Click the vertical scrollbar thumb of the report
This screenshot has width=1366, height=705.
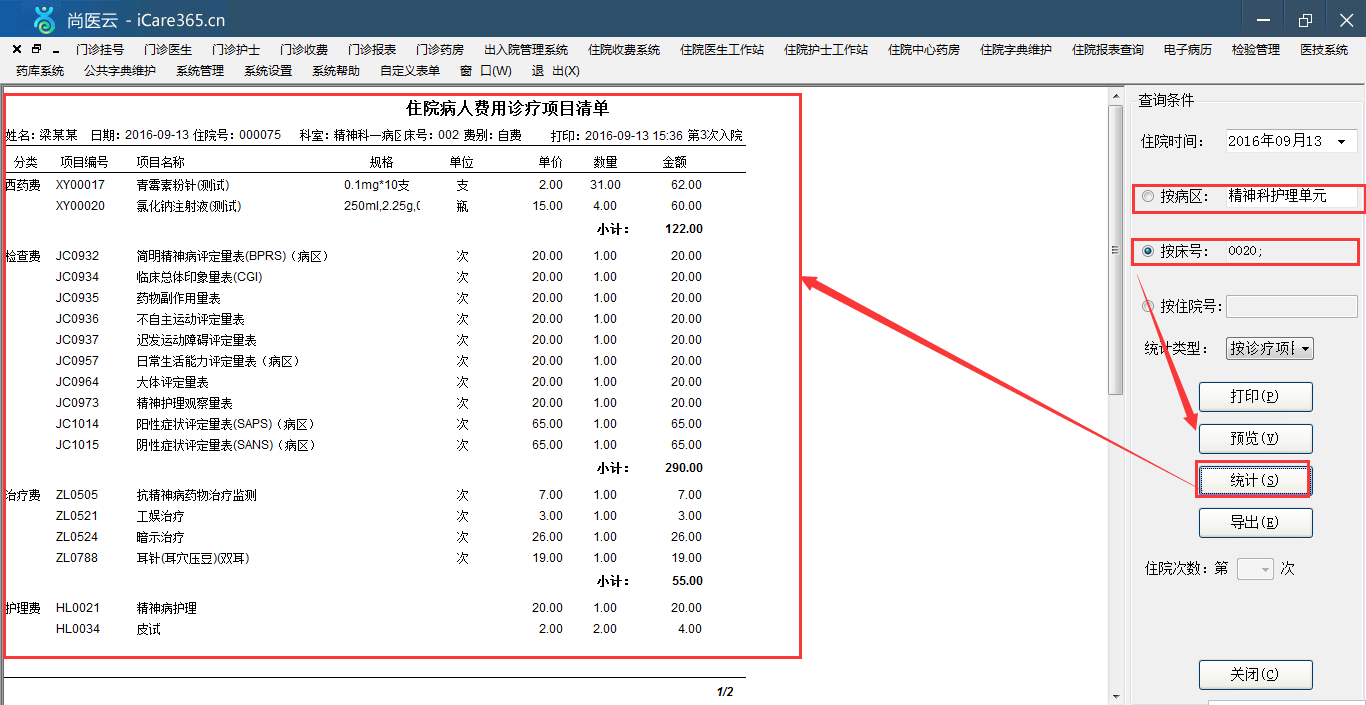(1115, 250)
